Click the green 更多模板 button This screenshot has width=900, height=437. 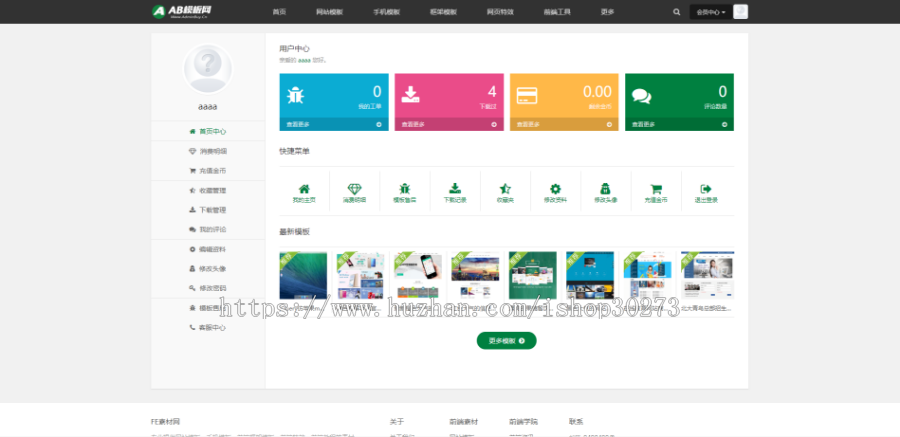[x=506, y=341]
